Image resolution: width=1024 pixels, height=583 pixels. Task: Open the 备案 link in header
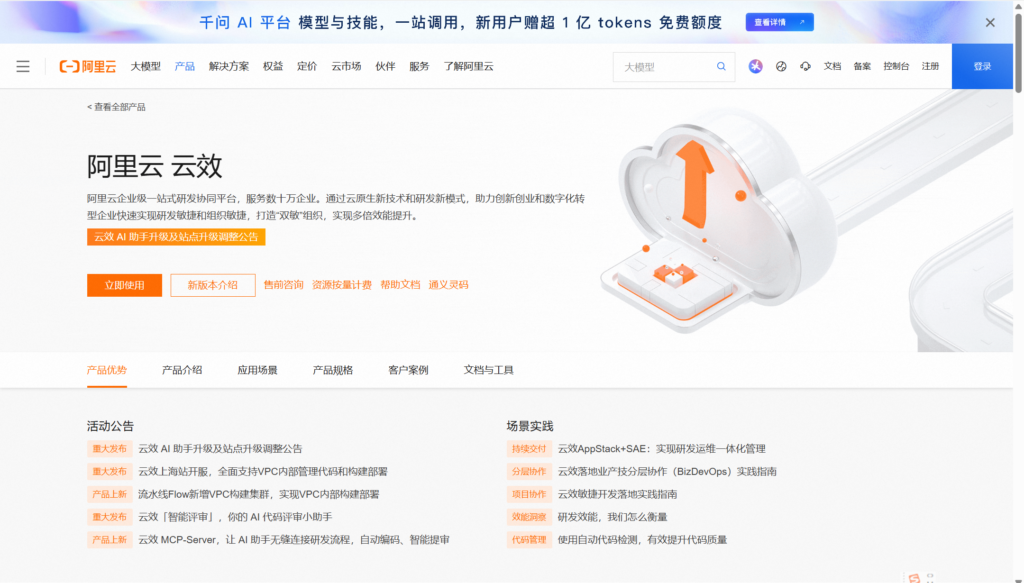(862, 67)
